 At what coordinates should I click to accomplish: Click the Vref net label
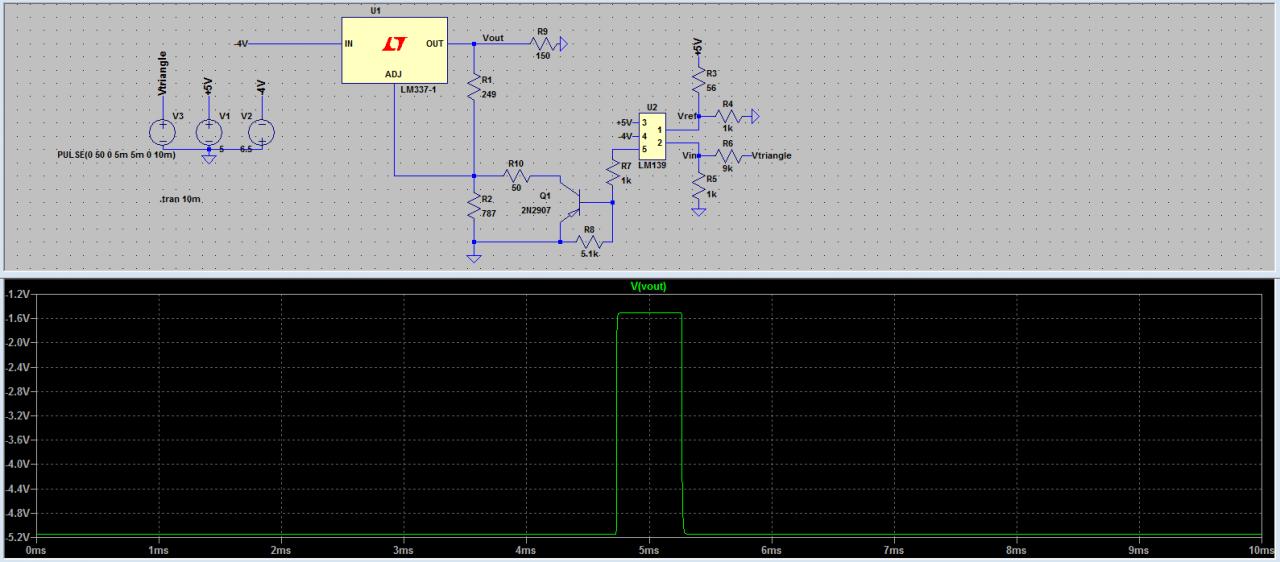(x=685, y=115)
